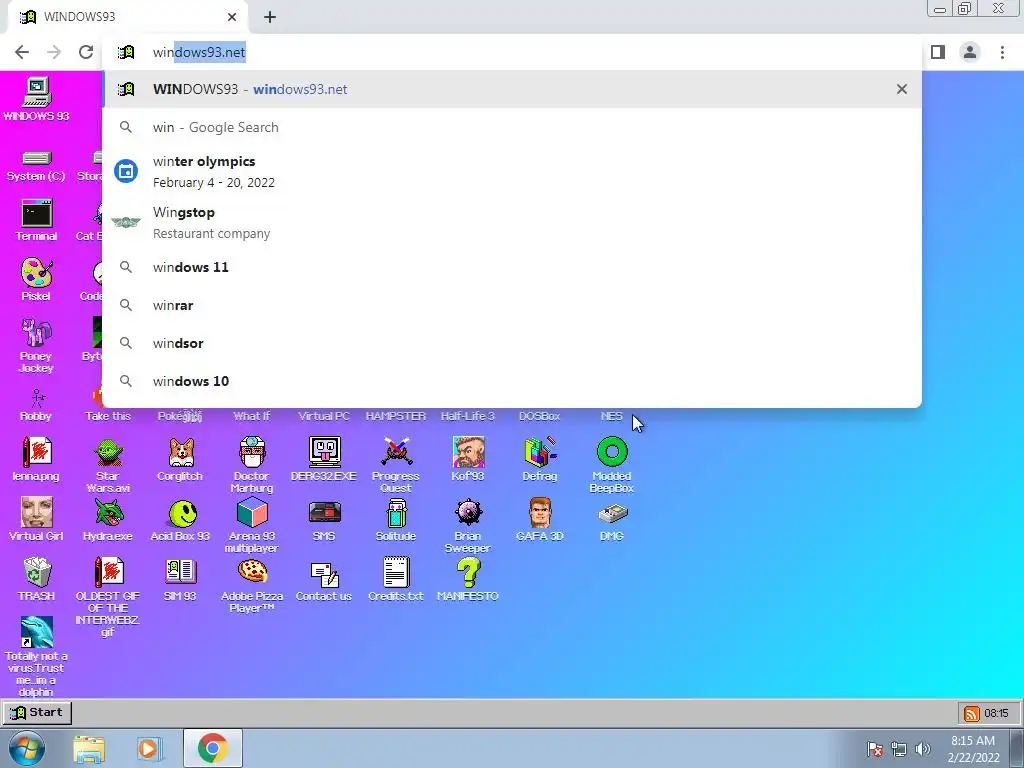The width and height of the screenshot is (1024, 768).
Task: Launch Poney Jockey icon
Action: click(37, 345)
